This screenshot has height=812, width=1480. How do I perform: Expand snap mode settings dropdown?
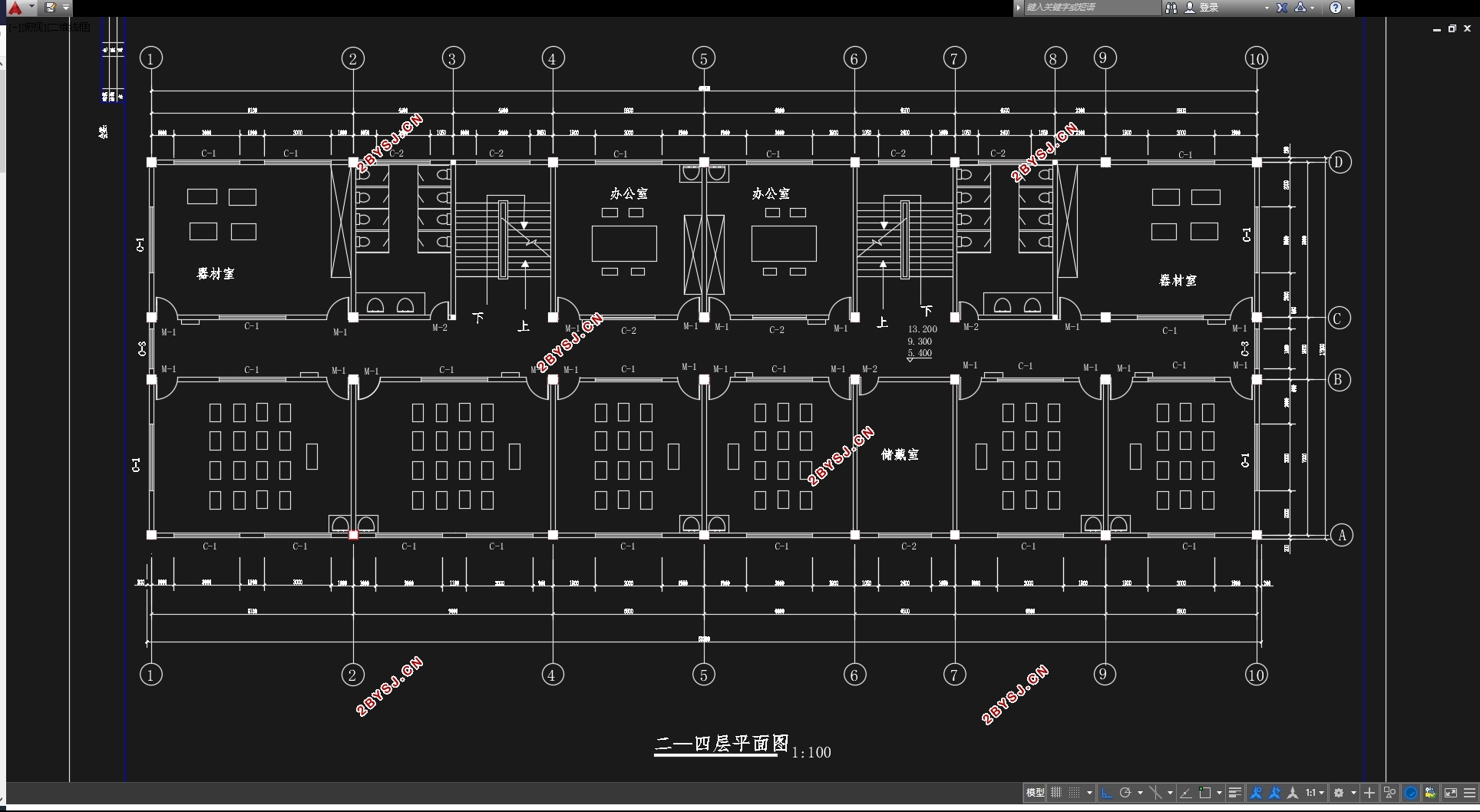point(1089,793)
